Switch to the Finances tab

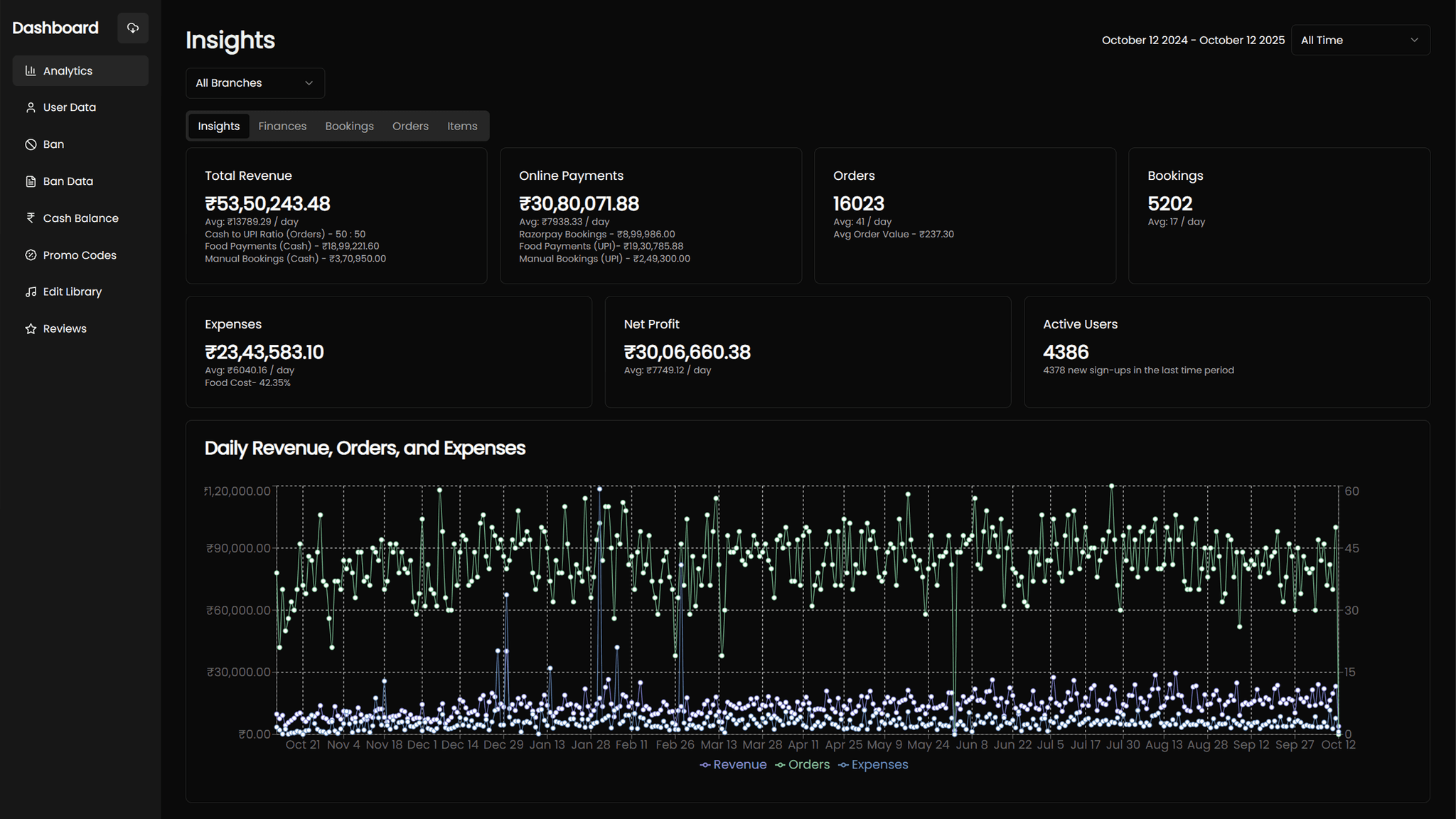[282, 126]
